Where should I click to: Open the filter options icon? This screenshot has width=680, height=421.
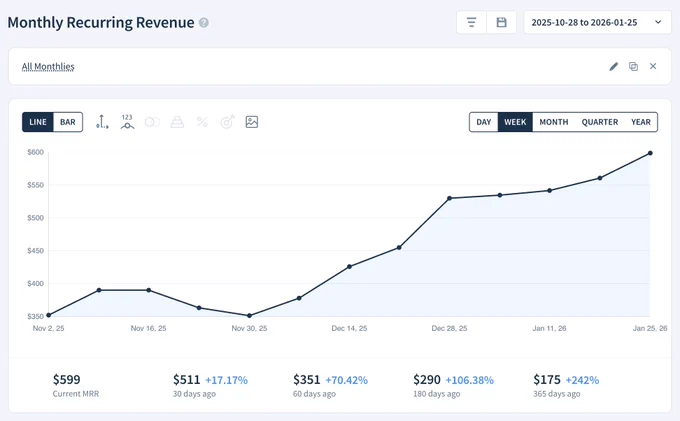click(471, 22)
